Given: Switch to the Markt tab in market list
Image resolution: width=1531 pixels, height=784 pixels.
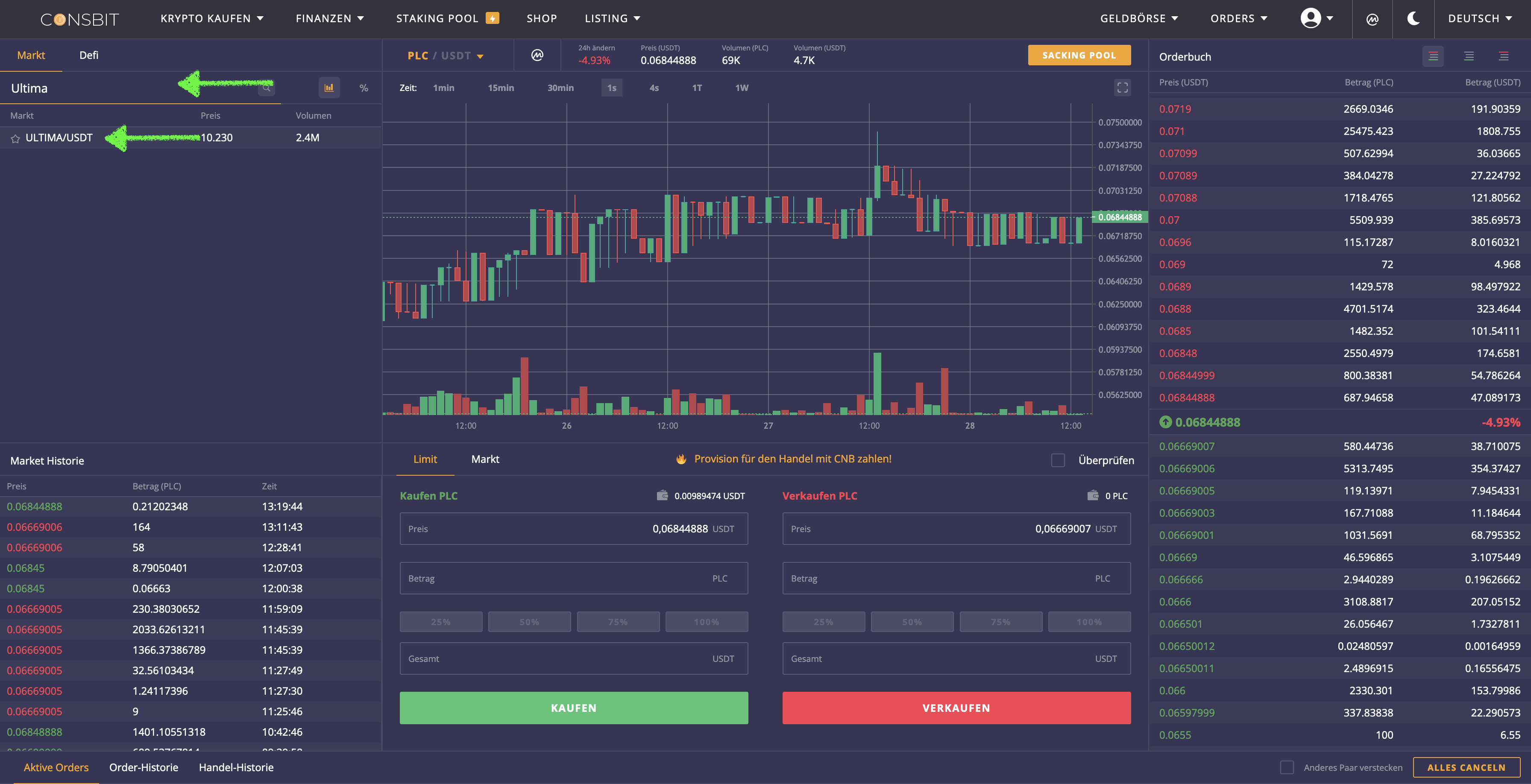Looking at the screenshot, I should coord(31,55).
